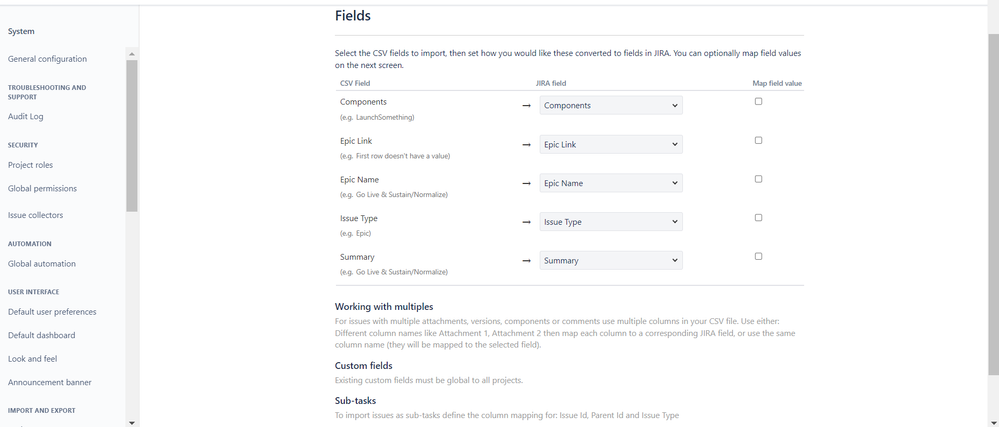The width and height of the screenshot is (999, 427).
Task: Open Project roles settings
Action: pyautogui.click(x=31, y=165)
